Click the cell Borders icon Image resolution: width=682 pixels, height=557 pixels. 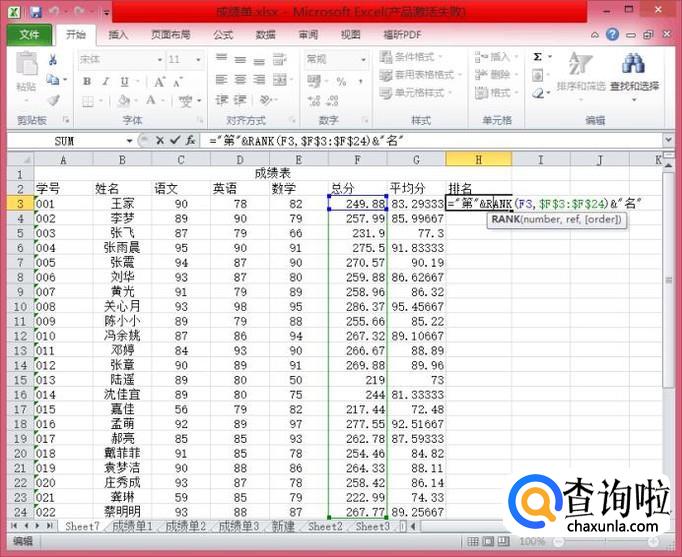(88, 101)
